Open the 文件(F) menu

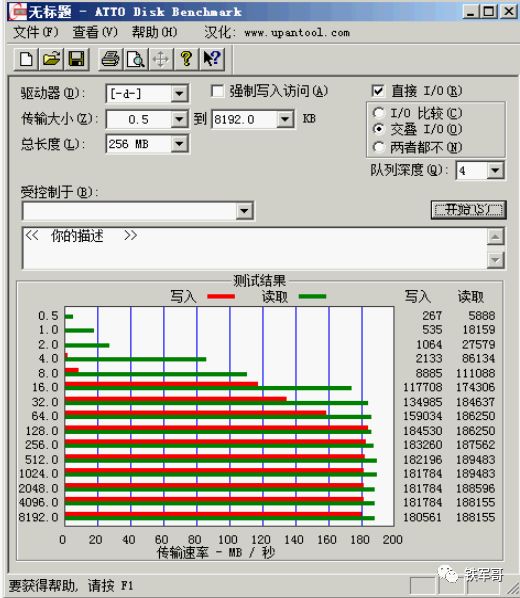tap(36, 32)
